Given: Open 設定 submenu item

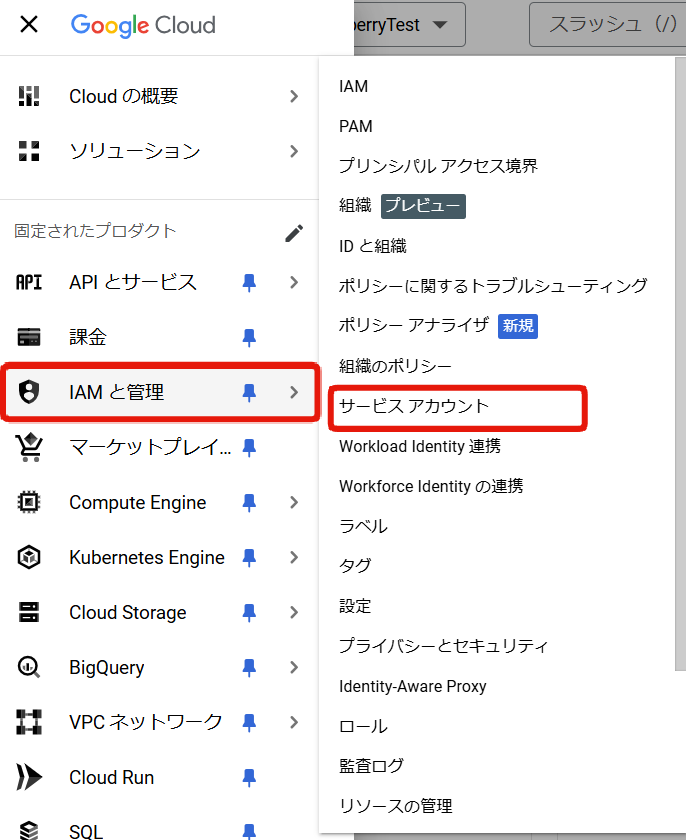Looking at the screenshot, I should 355,606.
